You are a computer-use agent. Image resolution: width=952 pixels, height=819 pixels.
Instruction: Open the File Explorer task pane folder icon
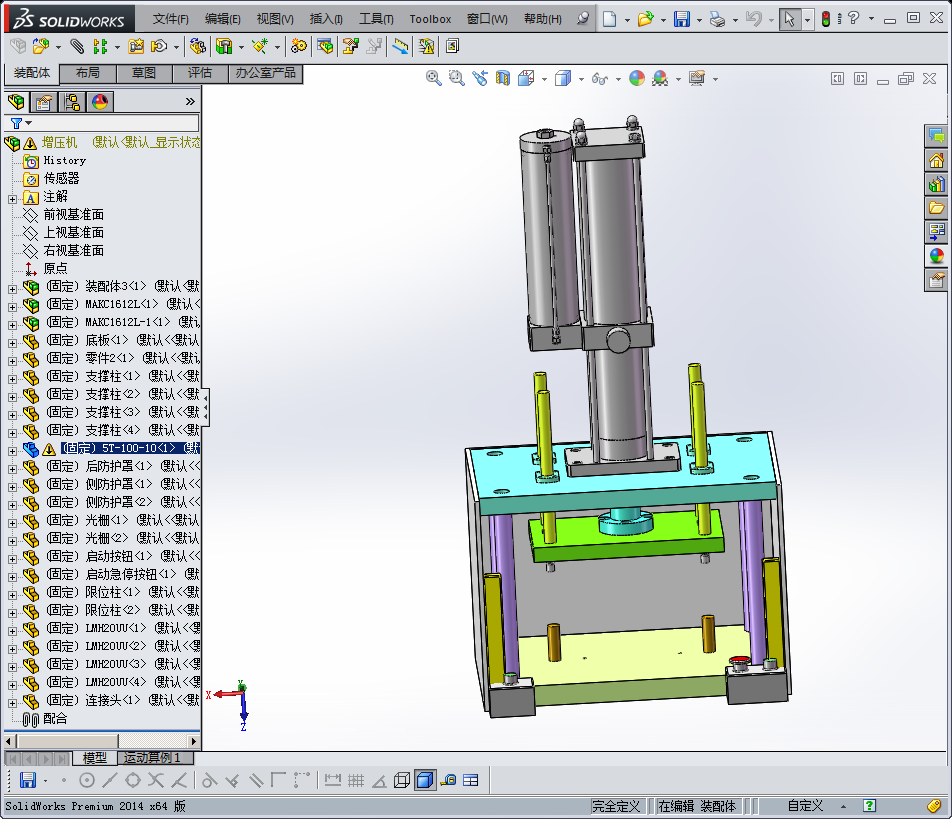pos(936,208)
